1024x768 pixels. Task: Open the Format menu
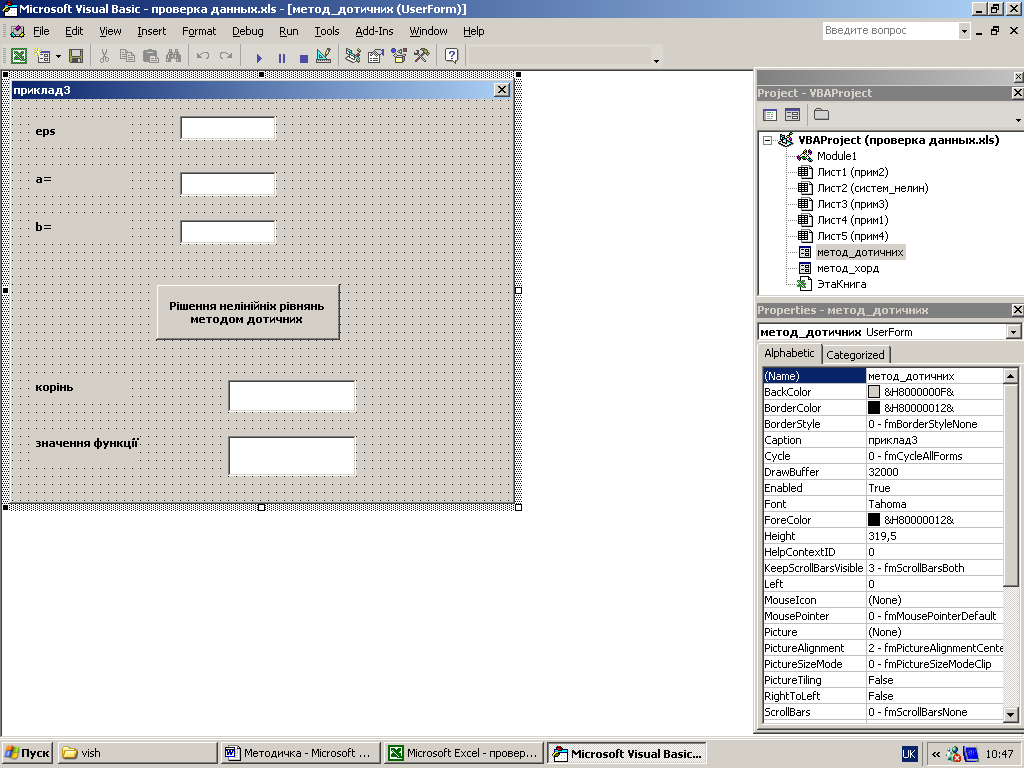point(199,31)
